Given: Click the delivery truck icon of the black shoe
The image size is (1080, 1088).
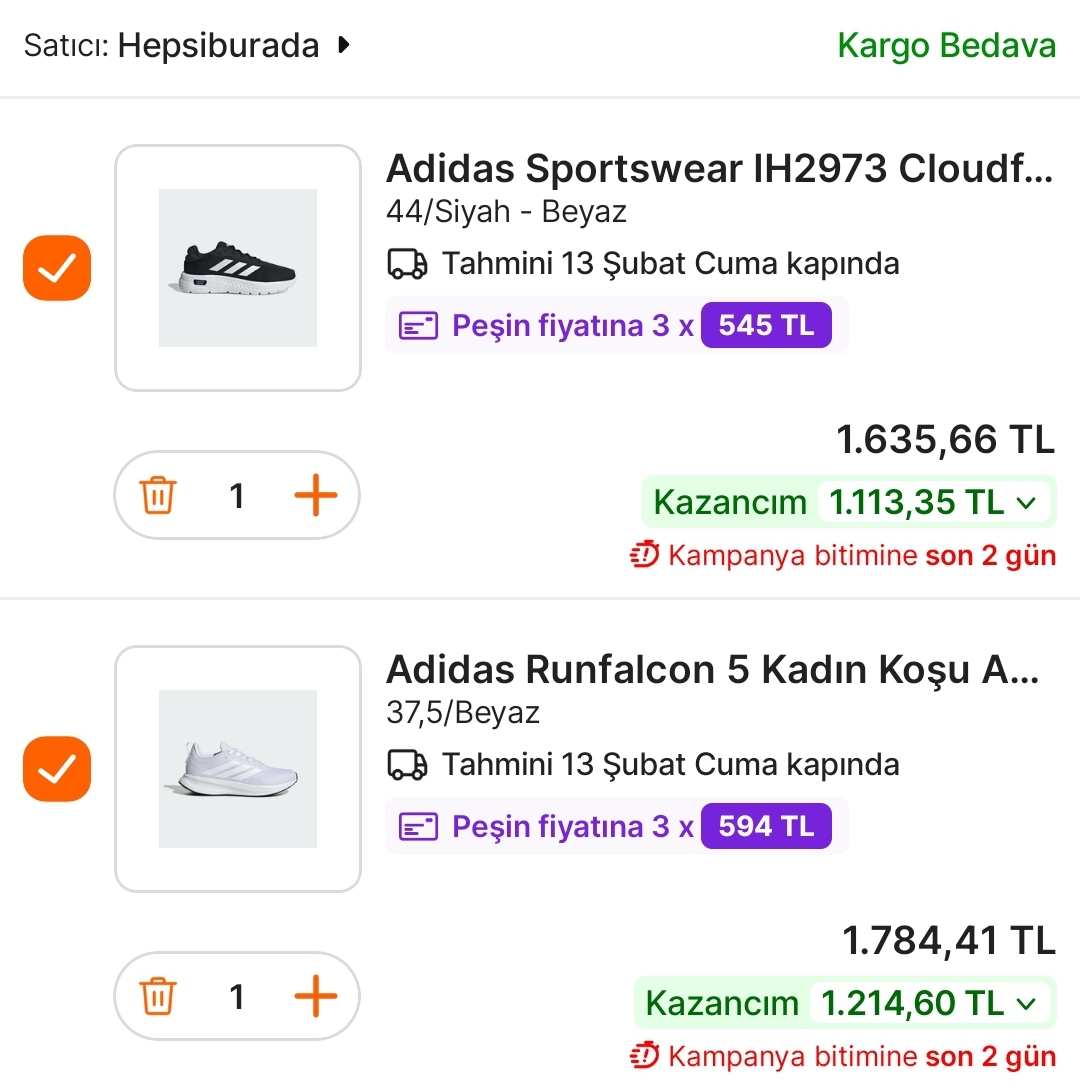Looking at the screenshot, I should 407,264.
